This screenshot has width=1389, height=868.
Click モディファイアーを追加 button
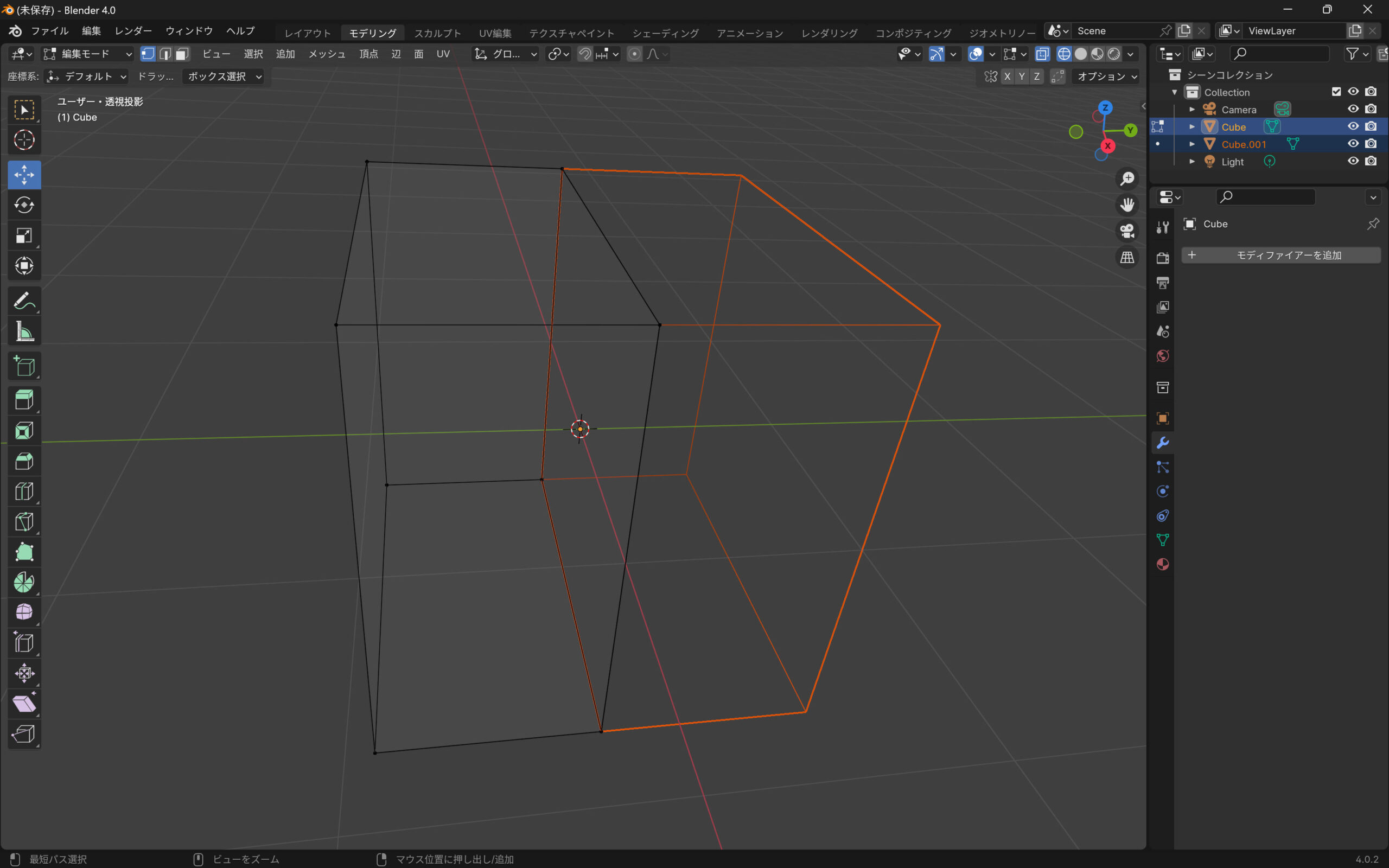[x=1280, y=255]
